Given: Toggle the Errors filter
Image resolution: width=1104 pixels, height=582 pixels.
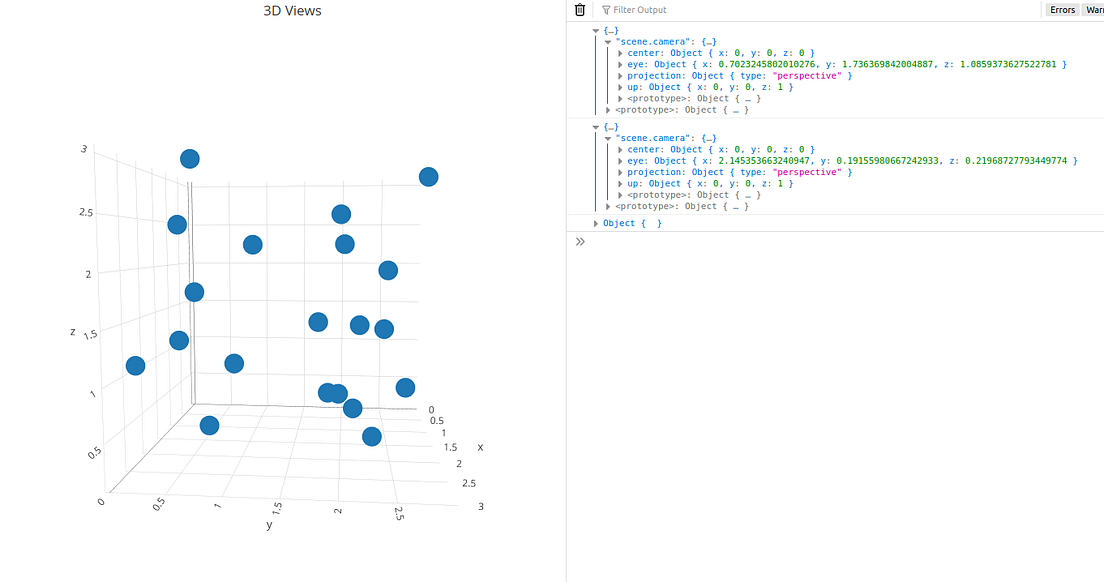Looking at the screenshot, I should tap(1061, 9).
